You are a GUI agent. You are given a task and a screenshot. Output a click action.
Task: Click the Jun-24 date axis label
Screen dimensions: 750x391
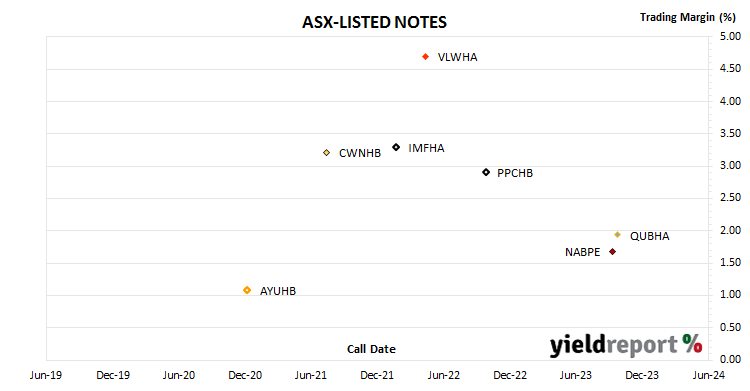pyautogui.click(x=708, y=375)
